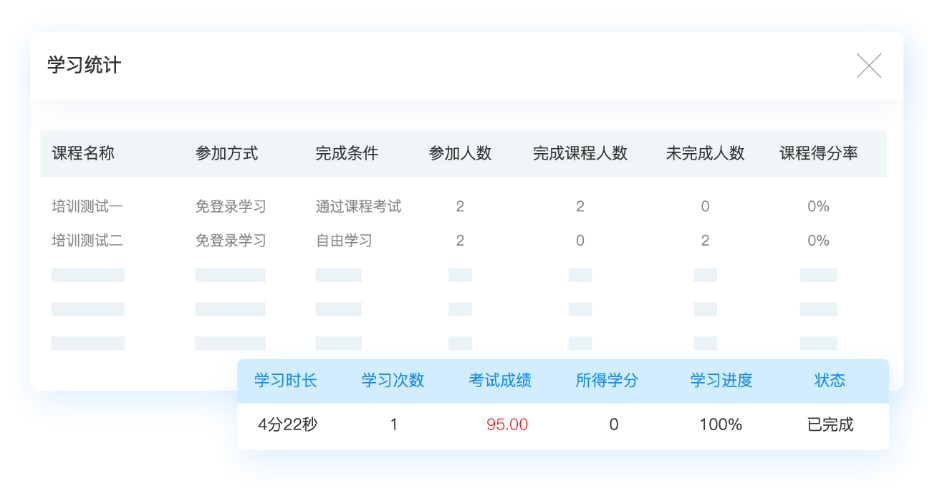Select the 完成课程人数 column header

click(580, 154)
